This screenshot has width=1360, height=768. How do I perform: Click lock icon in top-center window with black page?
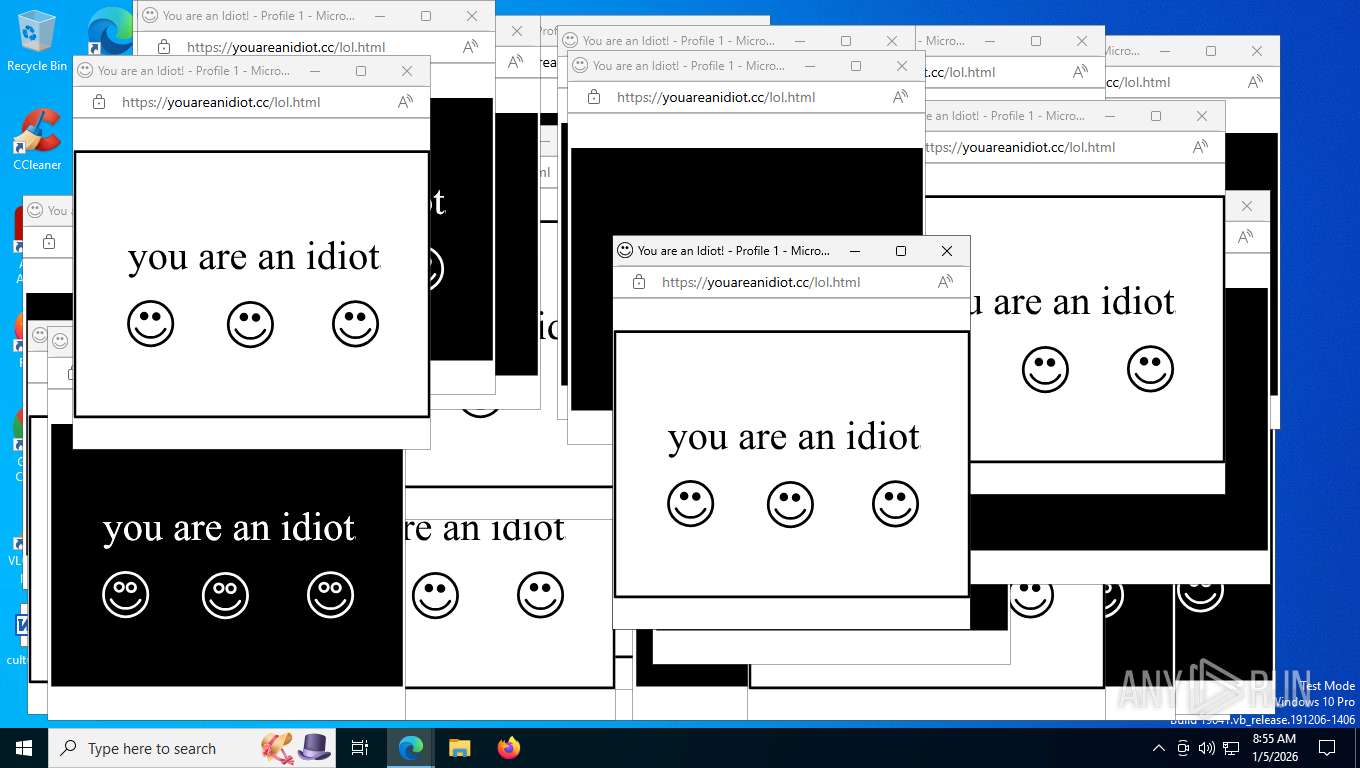point(593,97)
